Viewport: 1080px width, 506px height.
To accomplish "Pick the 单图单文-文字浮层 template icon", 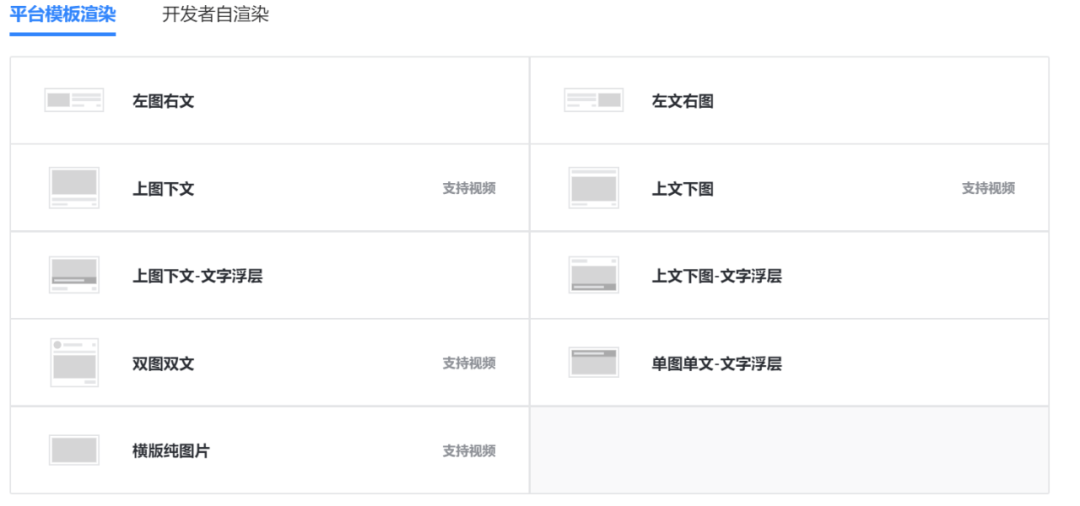I will (594, 362).
